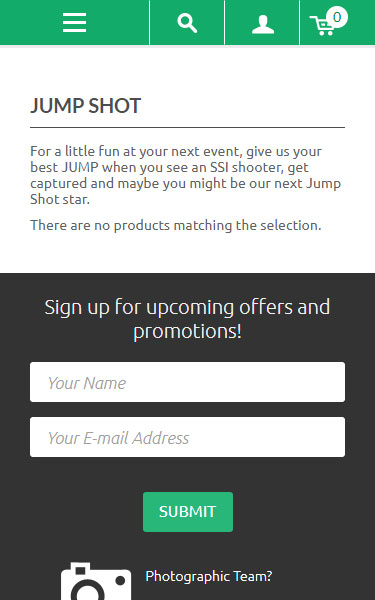View the shopping cart icon

pyautogui.click(x=322, y=26)
